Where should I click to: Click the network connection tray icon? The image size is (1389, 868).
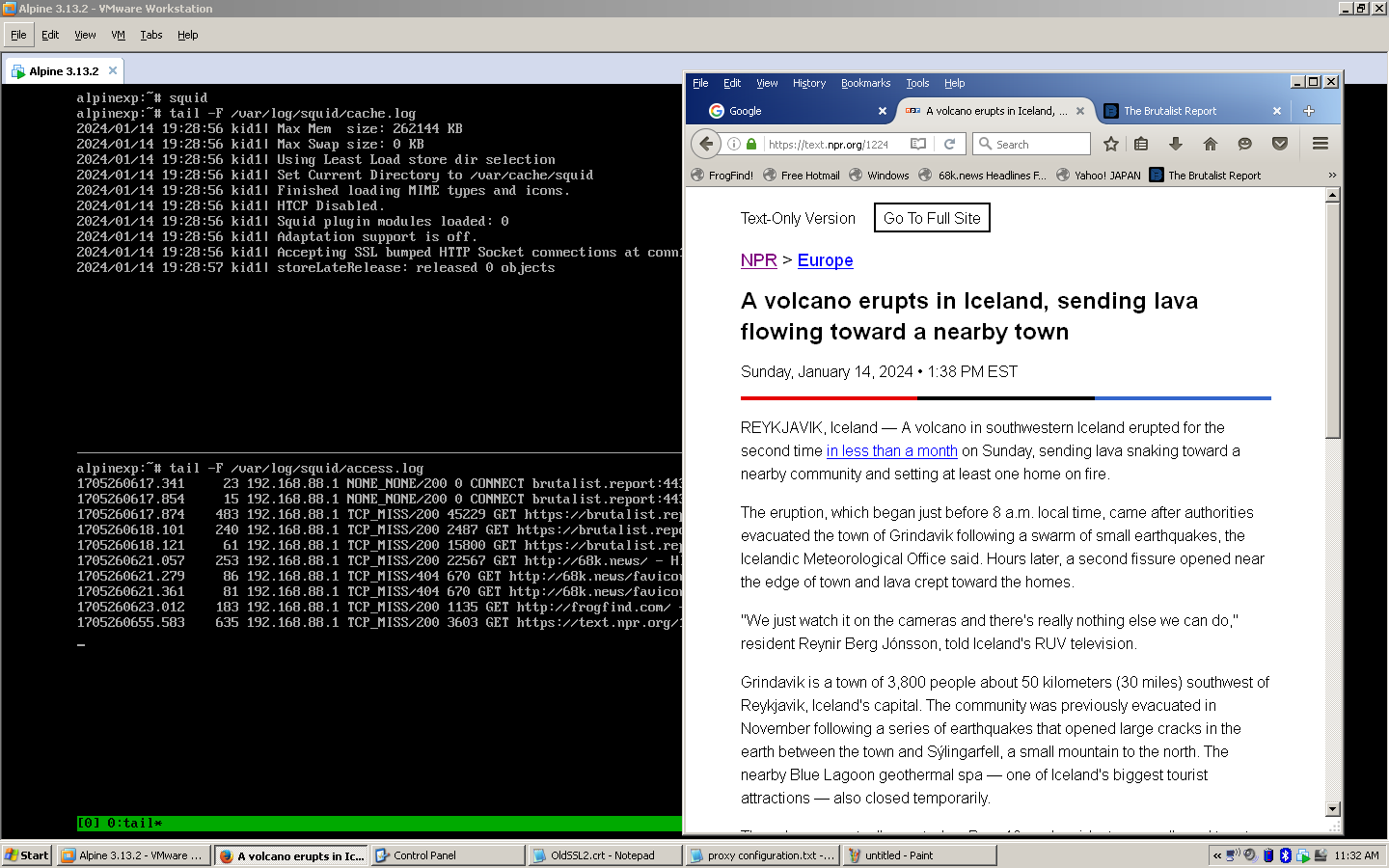[1233, 854]
